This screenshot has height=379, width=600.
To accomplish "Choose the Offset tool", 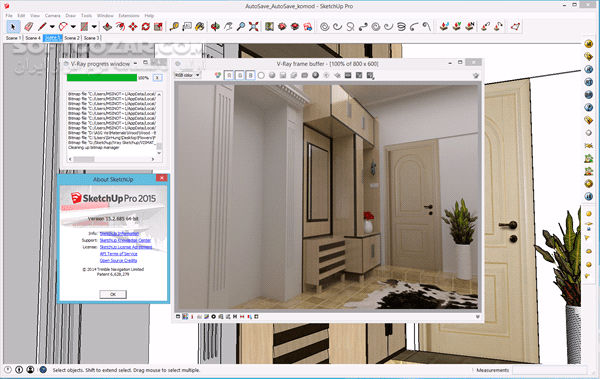I will [120, 27].
